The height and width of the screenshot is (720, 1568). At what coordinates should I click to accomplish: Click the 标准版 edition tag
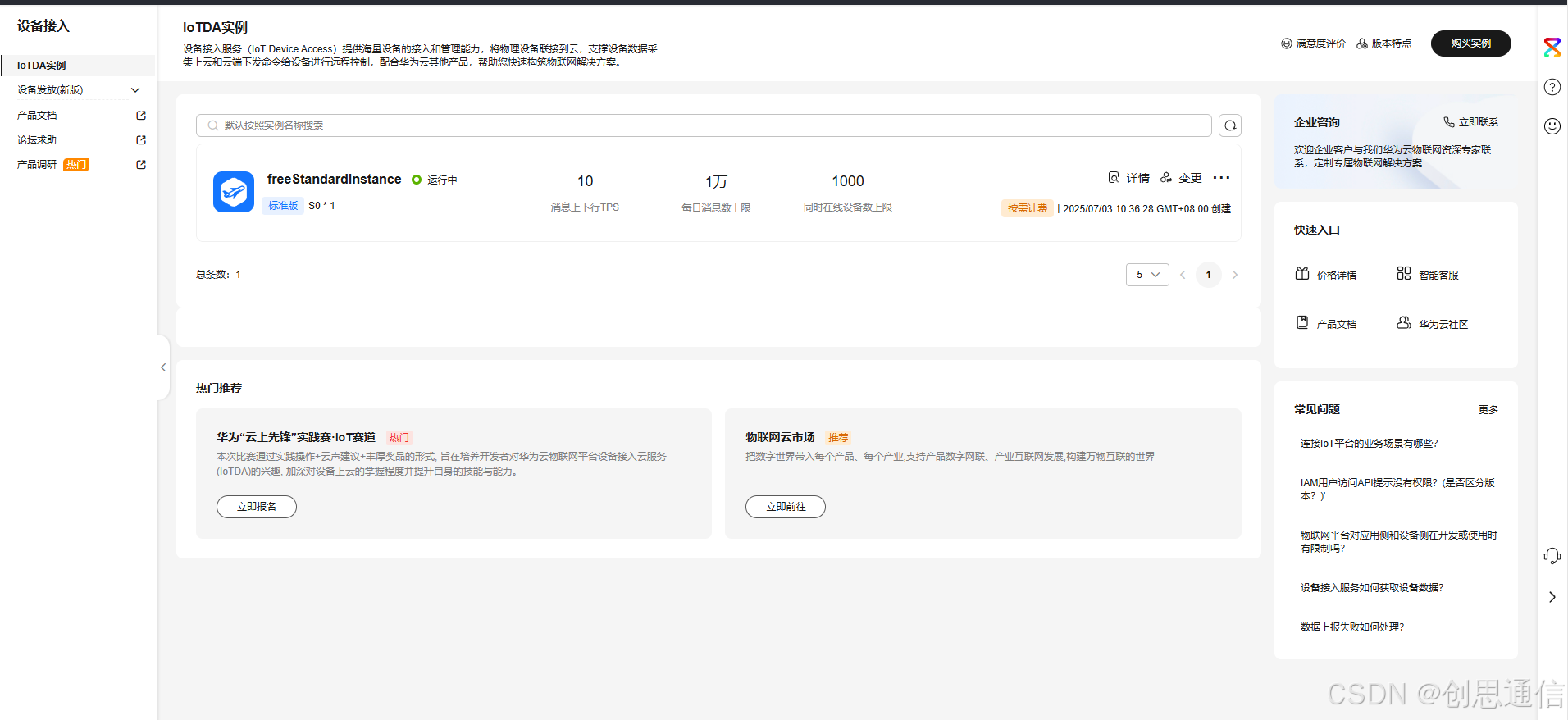pyautogui.click(x=283, y=206)
